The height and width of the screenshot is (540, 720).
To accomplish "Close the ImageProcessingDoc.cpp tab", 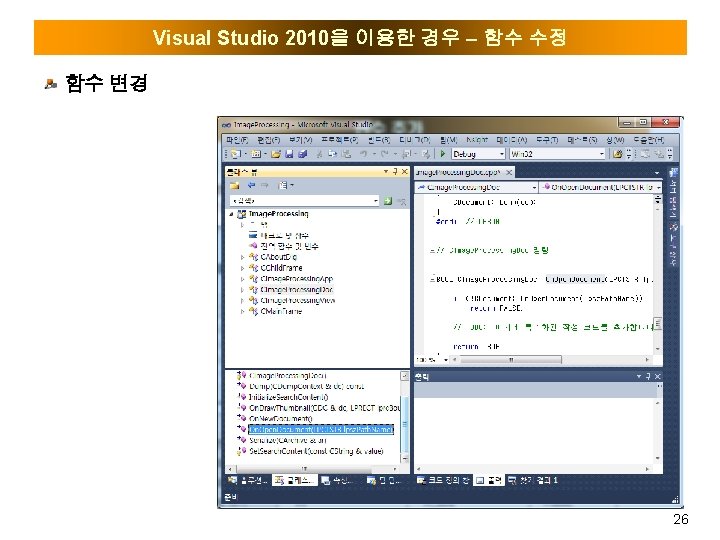I will pyautogui.click(x=509, y=173).
